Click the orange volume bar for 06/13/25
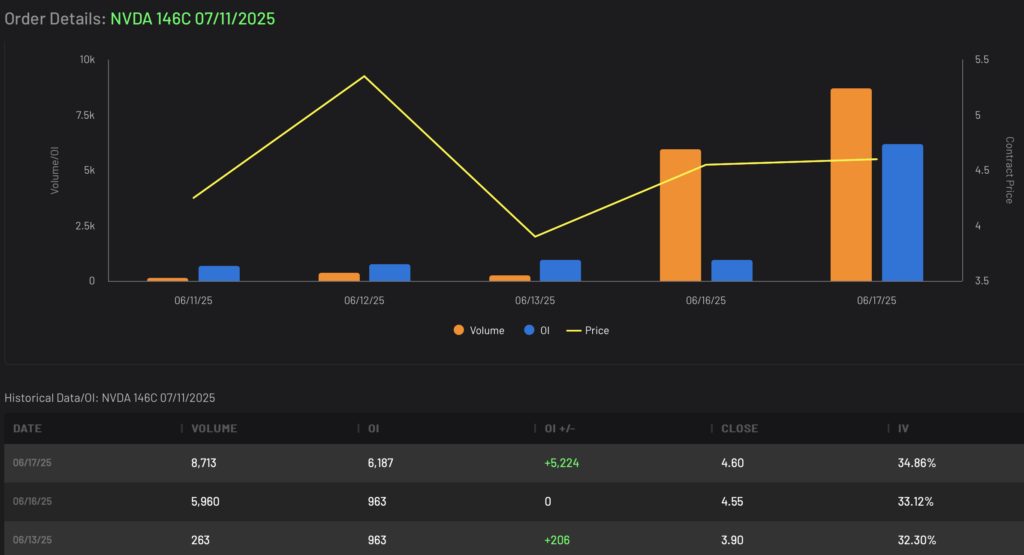The width and height of the screenshot is (1024, 555). coord(510,278)
